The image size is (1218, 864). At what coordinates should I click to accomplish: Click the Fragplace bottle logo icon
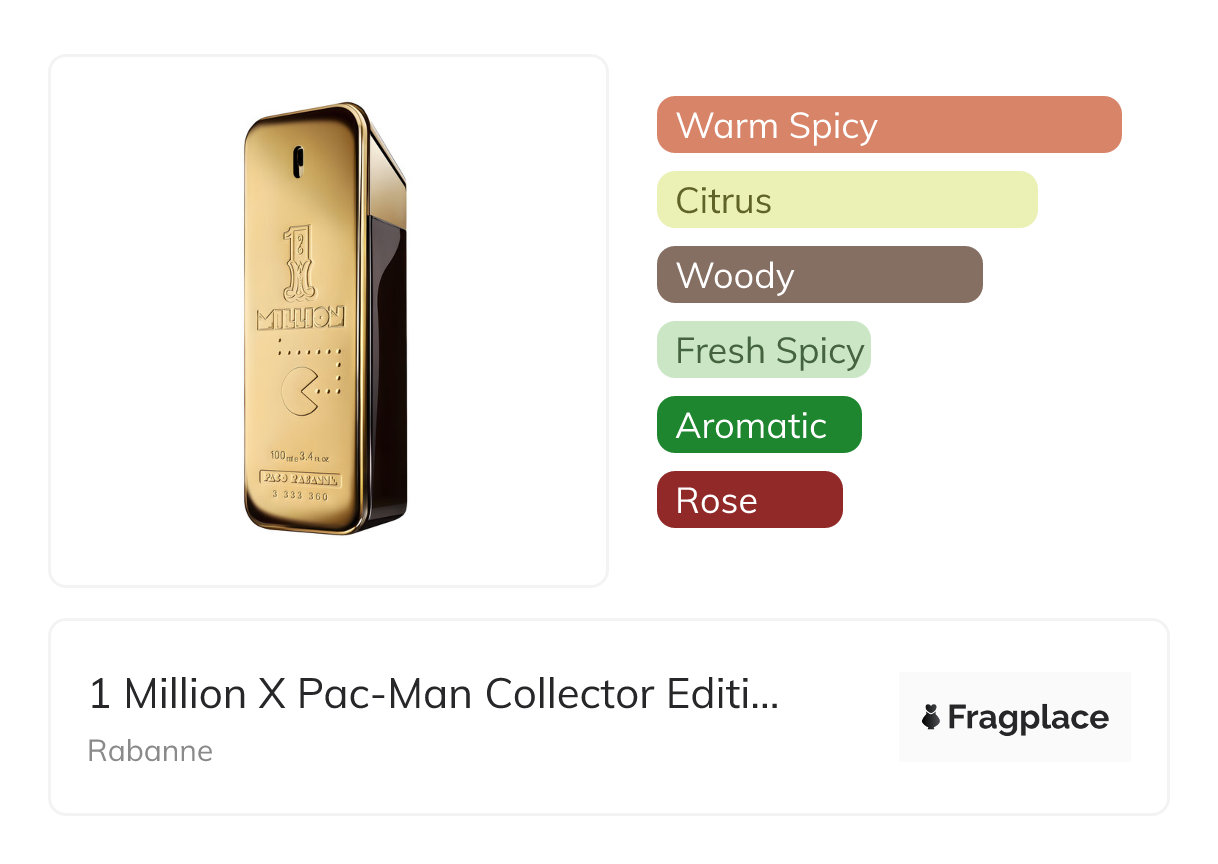click(931, 717)
